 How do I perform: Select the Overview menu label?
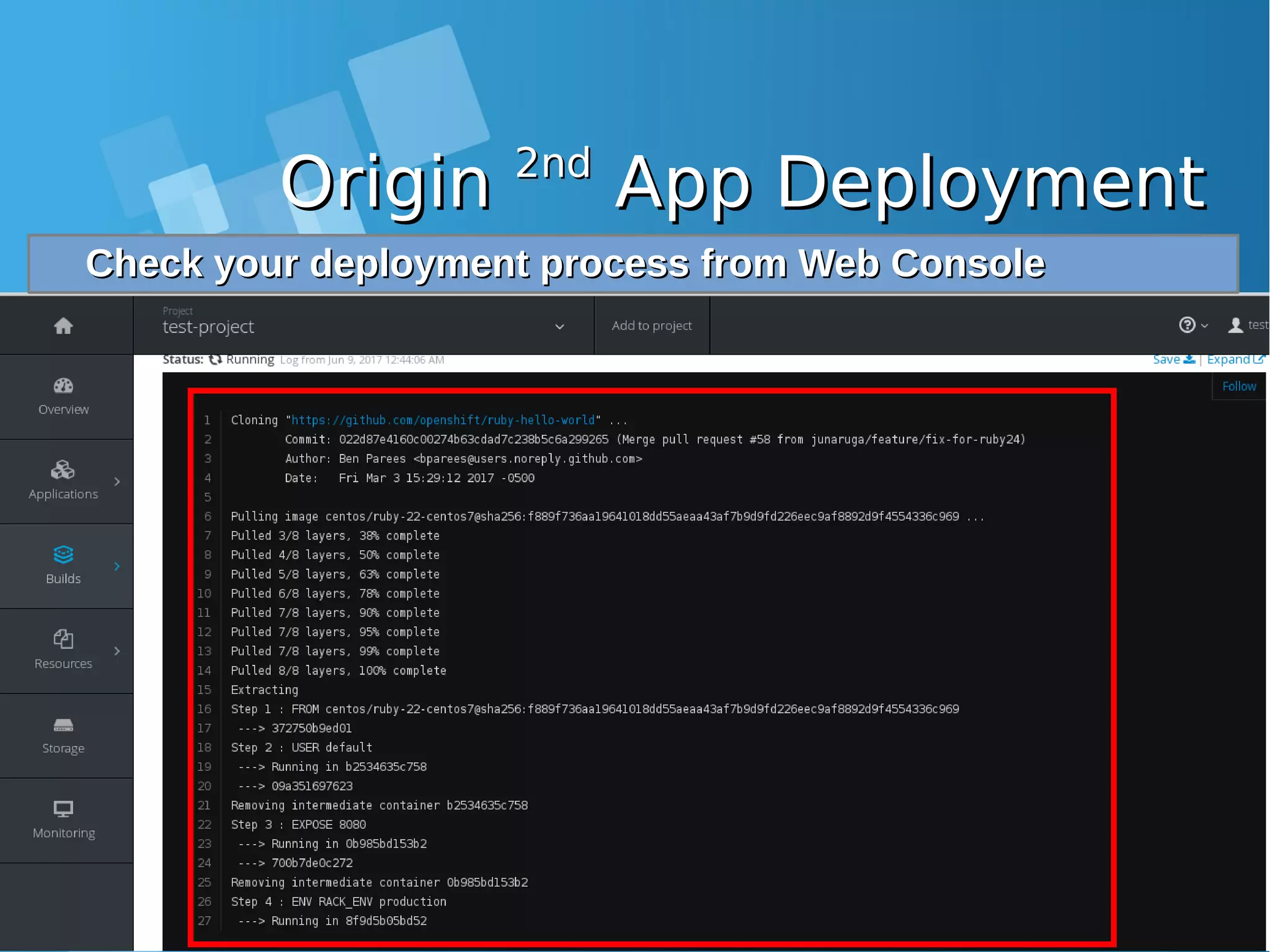pos(63,409)
